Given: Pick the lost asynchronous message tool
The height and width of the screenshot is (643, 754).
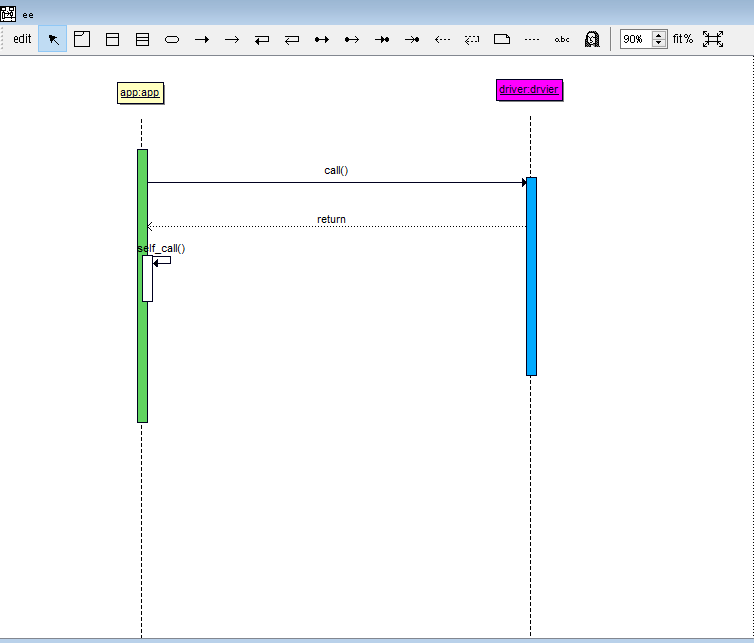Looking at the screenshot, I should tap(412, 39).
